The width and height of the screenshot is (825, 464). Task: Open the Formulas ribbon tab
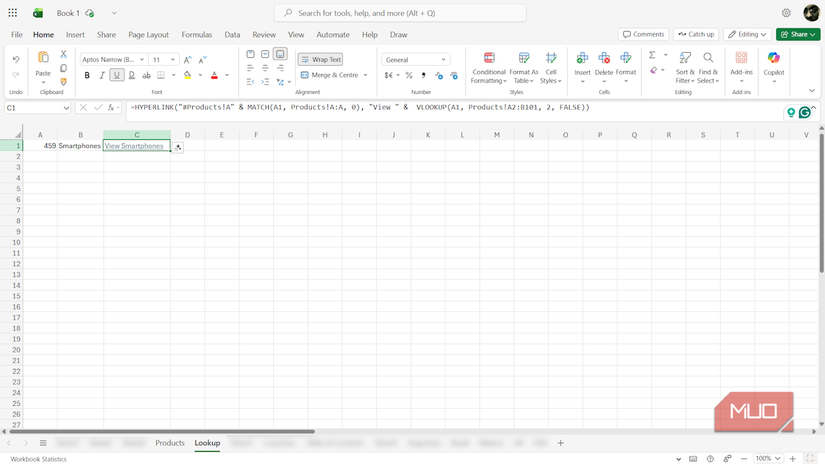[197, 35]
